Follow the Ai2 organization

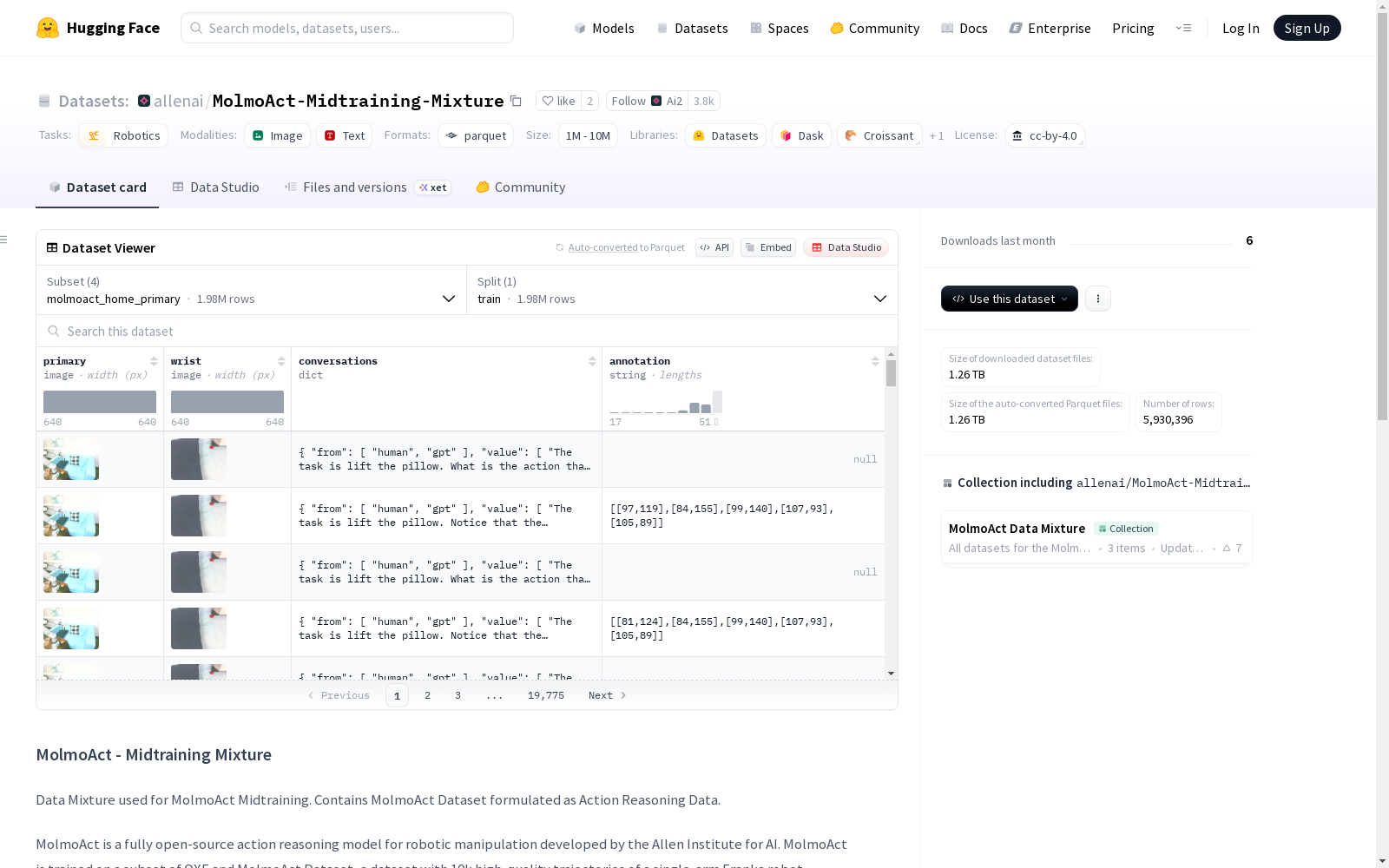pyautogui.click(x=647, y=101)
